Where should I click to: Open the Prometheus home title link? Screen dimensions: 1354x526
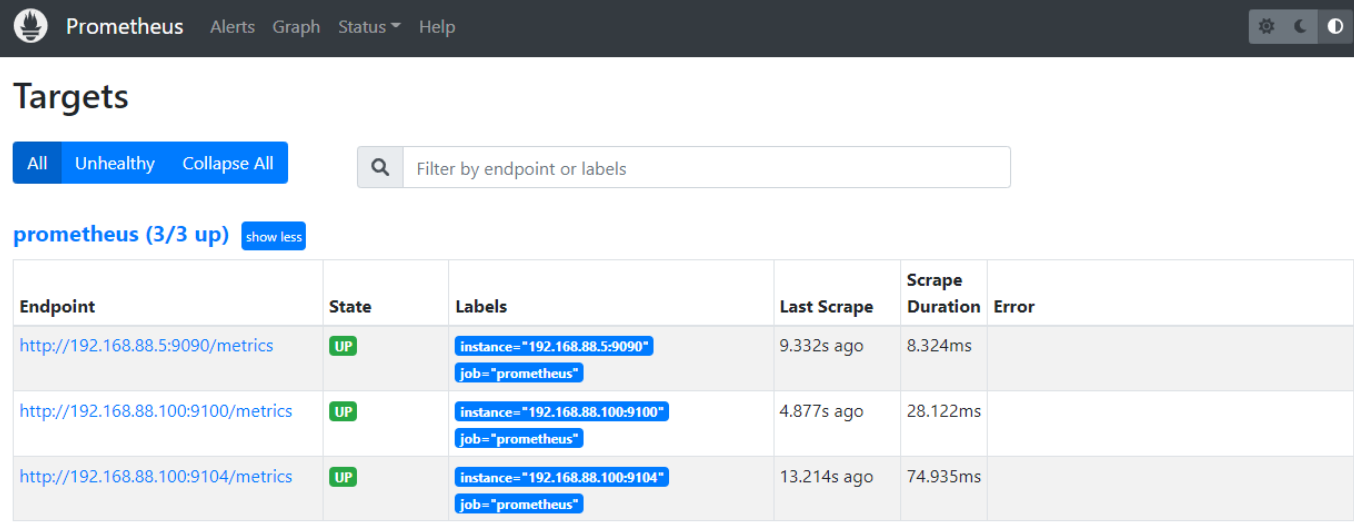coord(125,27)
